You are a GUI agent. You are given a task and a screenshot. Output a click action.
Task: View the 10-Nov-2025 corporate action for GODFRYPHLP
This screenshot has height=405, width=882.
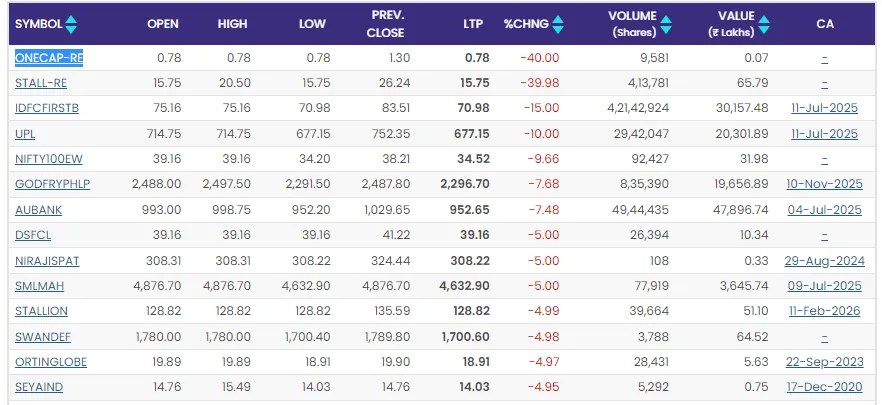point(824,184)
